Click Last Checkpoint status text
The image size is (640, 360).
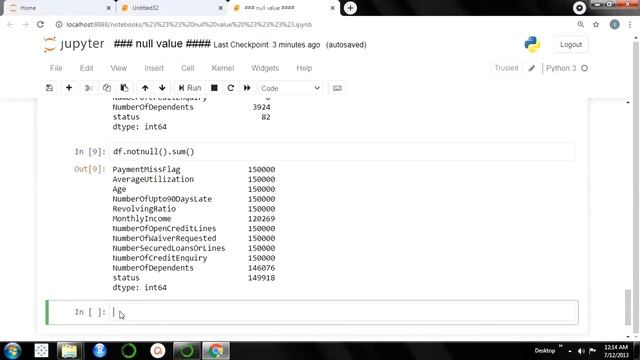(x=267, y=45)
